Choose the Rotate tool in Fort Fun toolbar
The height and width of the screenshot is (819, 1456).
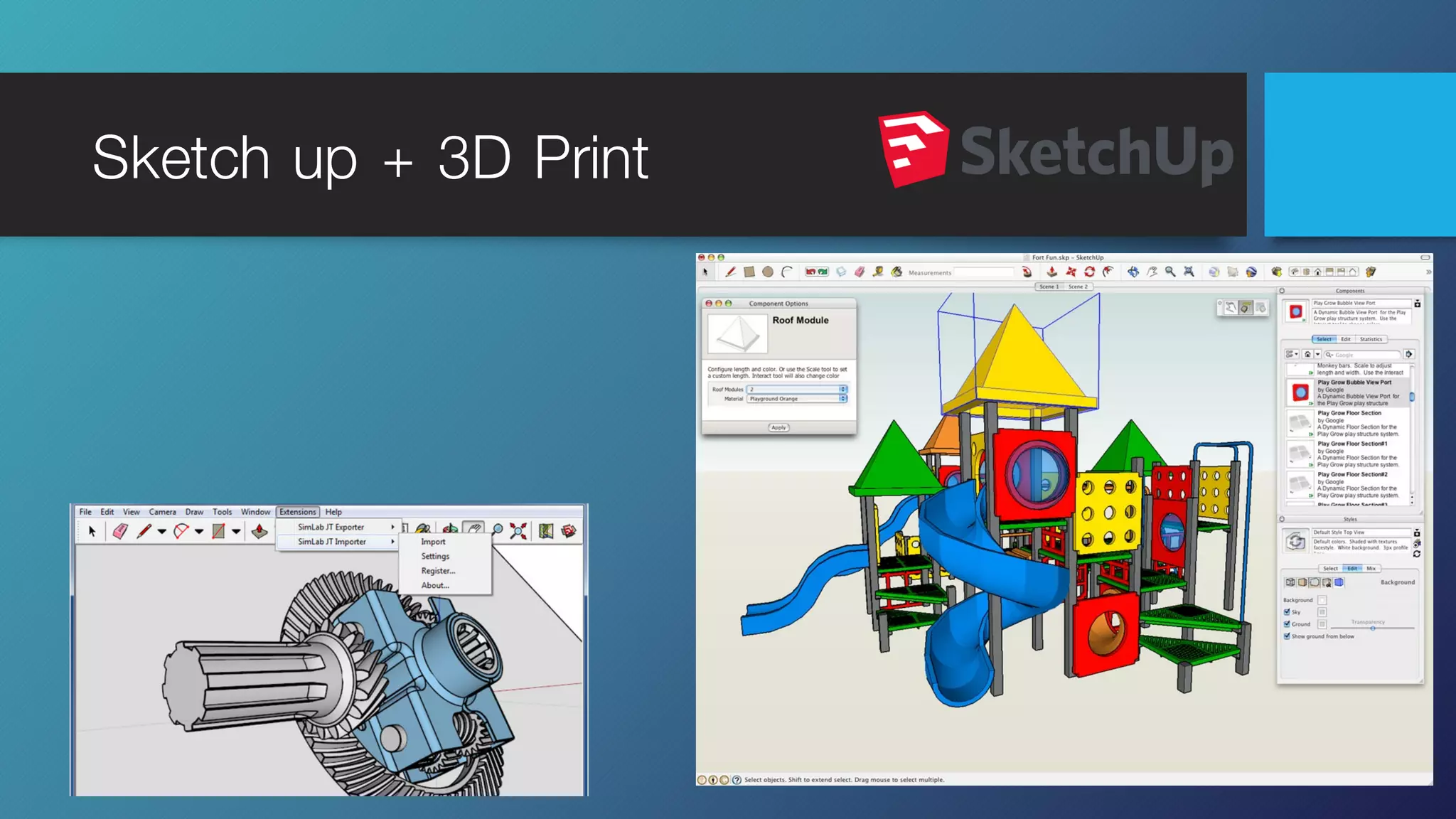pos(1089,272)
